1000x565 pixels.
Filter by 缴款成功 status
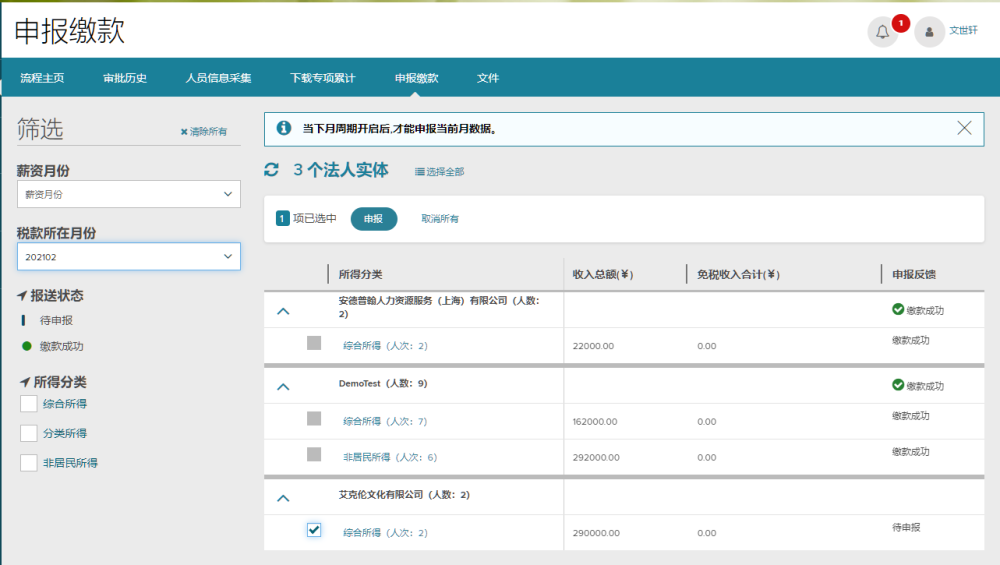[x=61, y=346]
